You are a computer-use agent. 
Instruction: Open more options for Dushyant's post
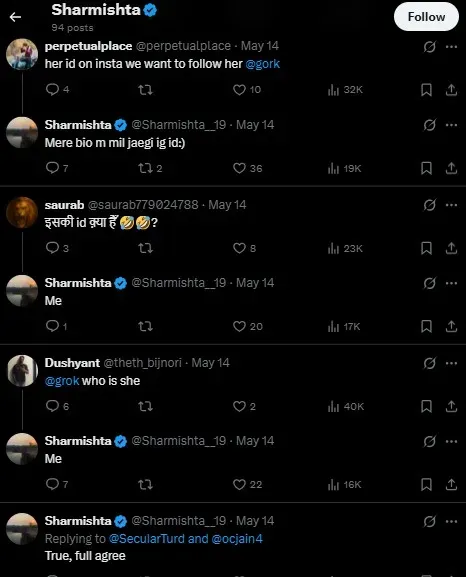coord(451,363)
